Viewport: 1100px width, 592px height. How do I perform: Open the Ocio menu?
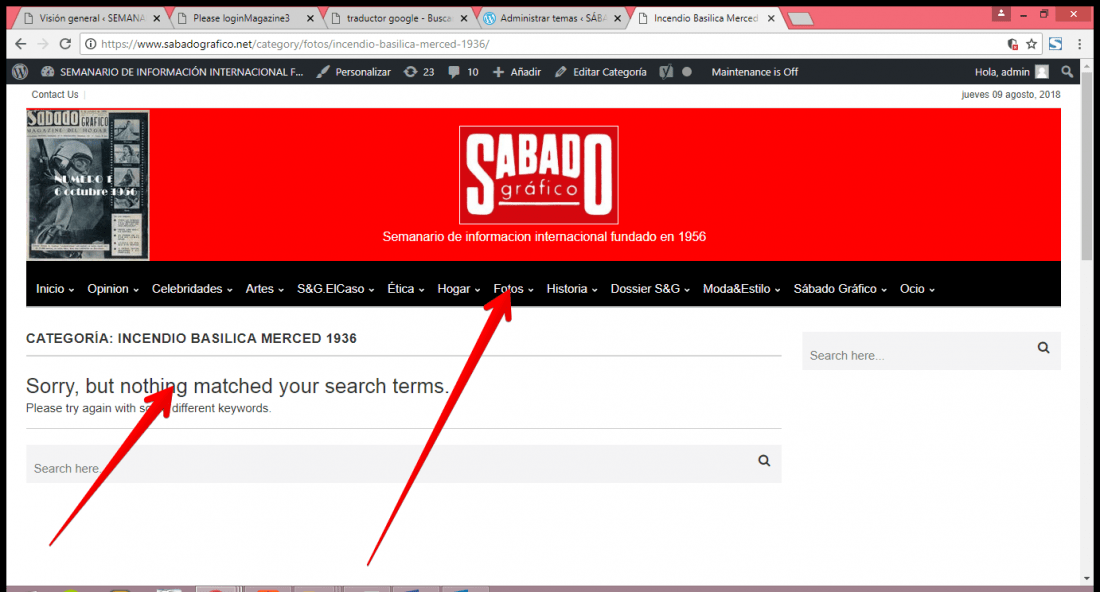917,288
